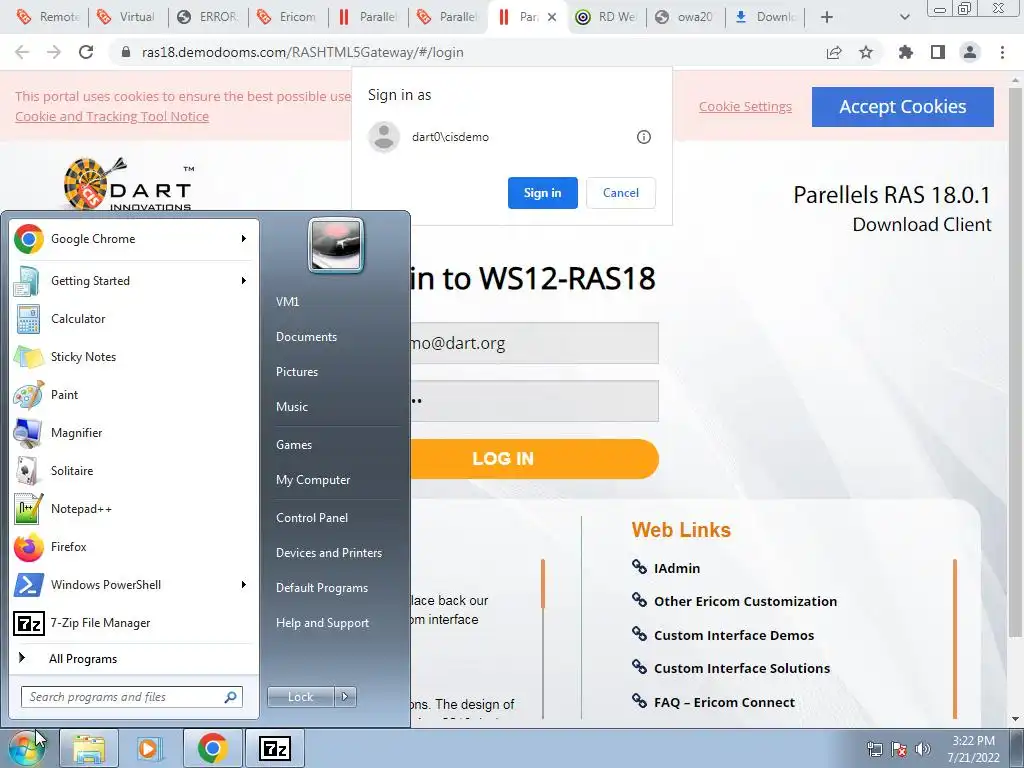Open Pictures from the Start menu
1024x768 pixels.
click(x=297, y=372)
